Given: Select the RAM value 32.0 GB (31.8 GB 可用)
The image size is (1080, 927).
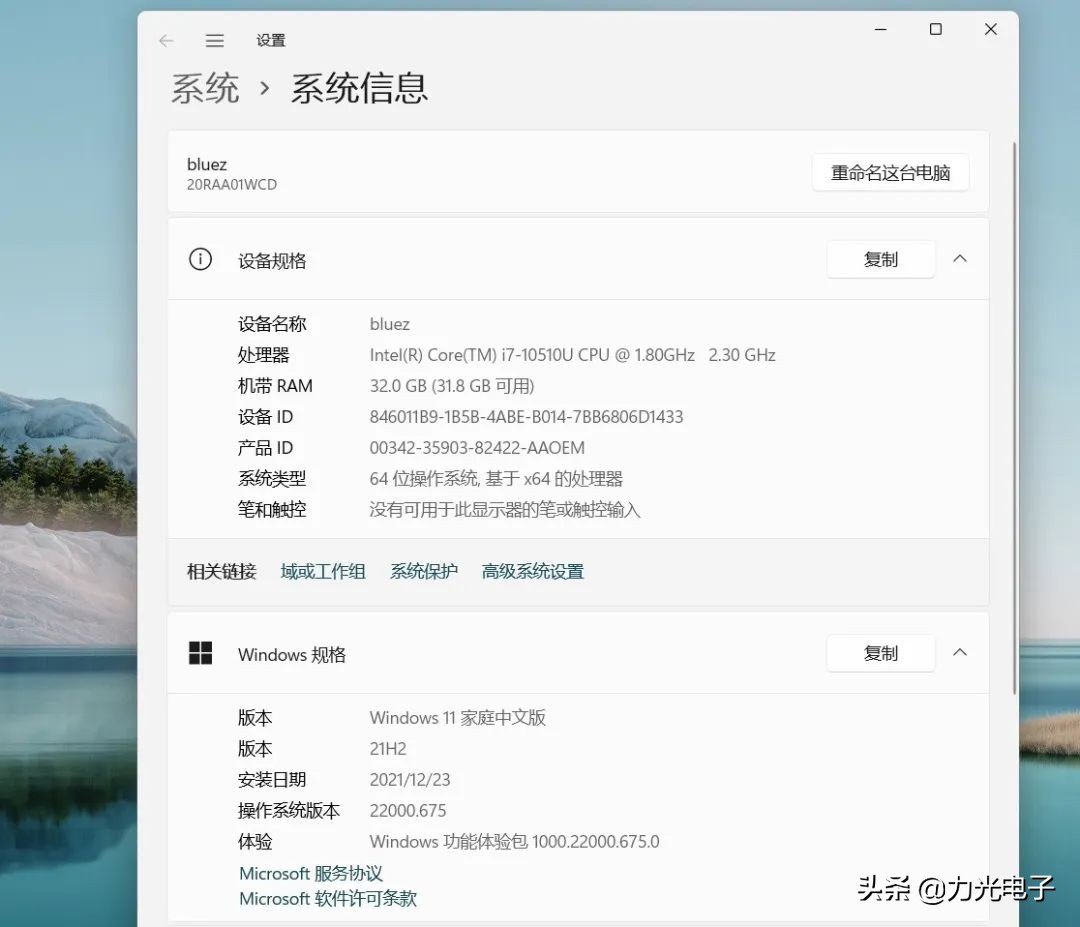Looking at the screenshot, I should [452, 386].
